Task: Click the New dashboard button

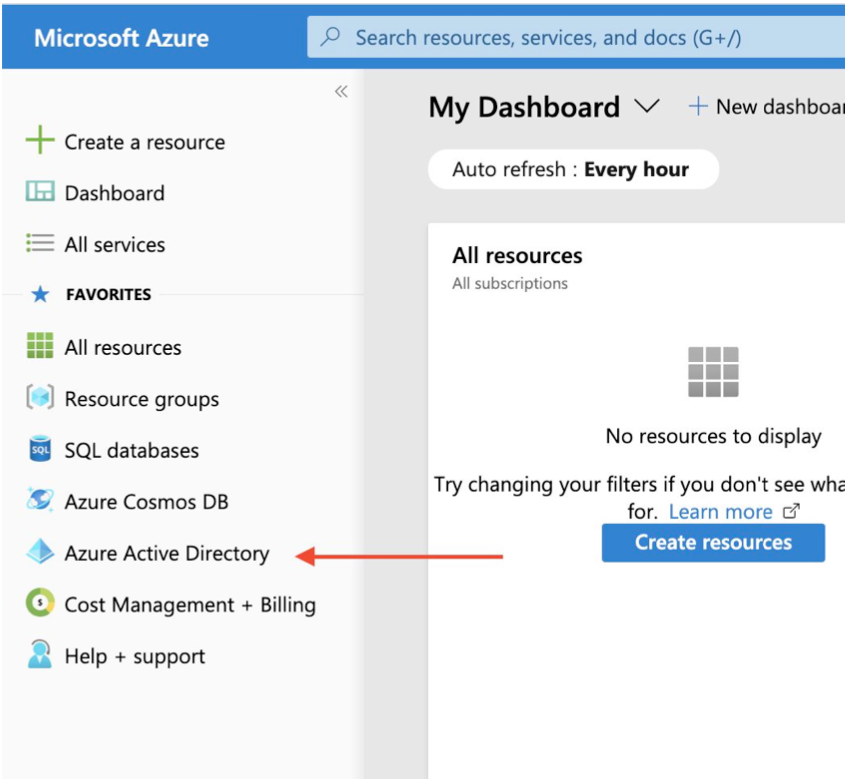Action: point(766,107)
